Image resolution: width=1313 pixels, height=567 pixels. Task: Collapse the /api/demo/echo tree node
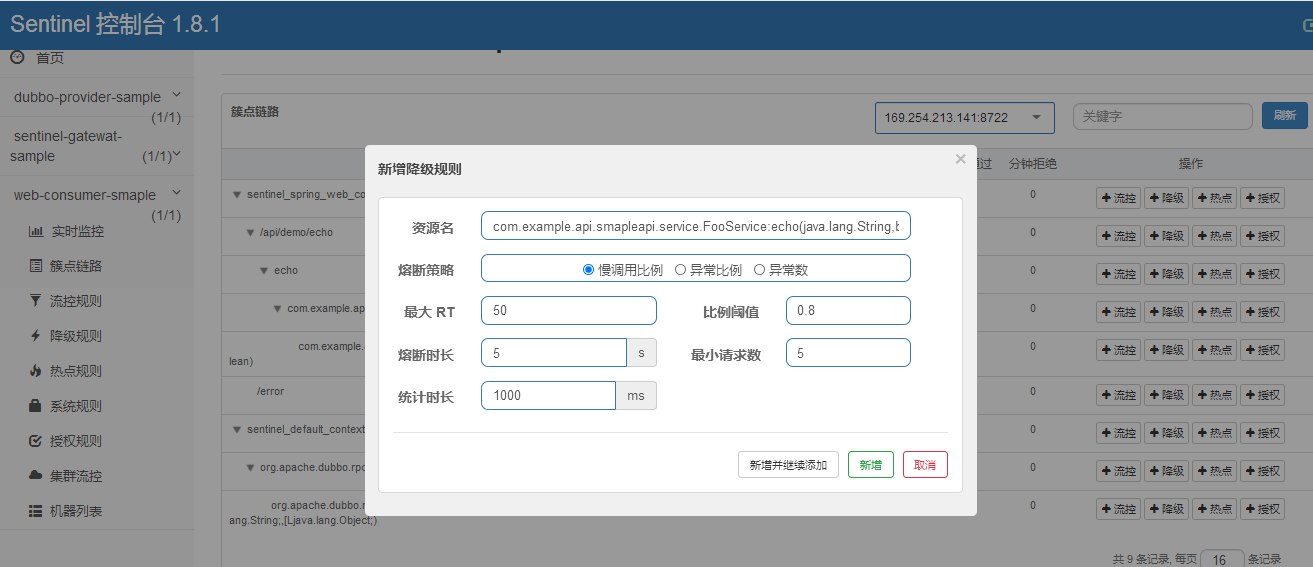point(251,232)
